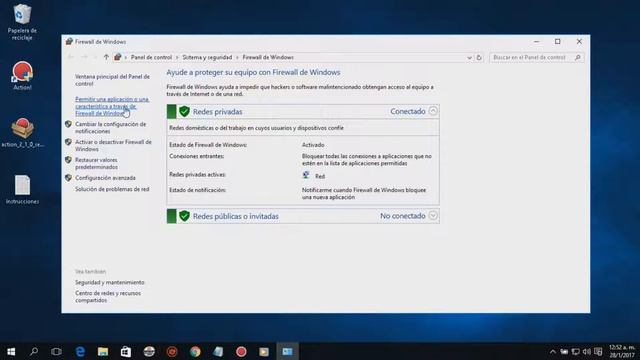Click the No conectado status text

tap(402, 216)
